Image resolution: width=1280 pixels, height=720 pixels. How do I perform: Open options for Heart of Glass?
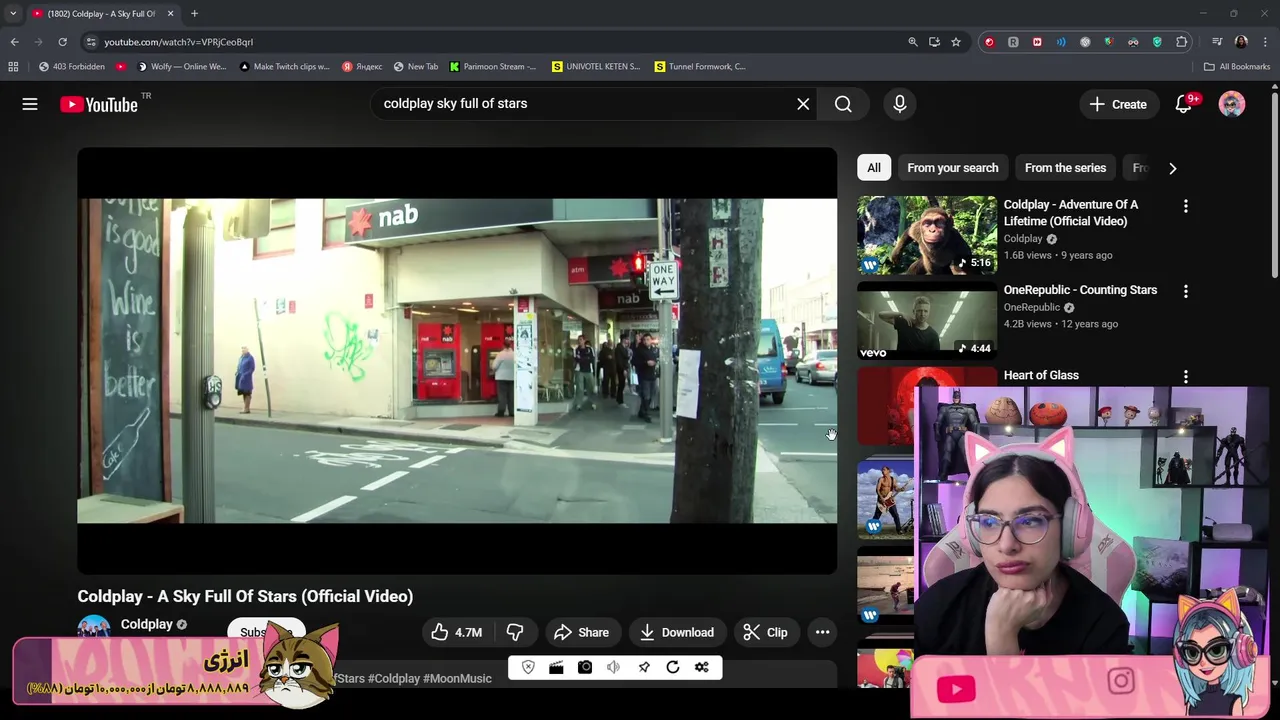coord(1186,377)
